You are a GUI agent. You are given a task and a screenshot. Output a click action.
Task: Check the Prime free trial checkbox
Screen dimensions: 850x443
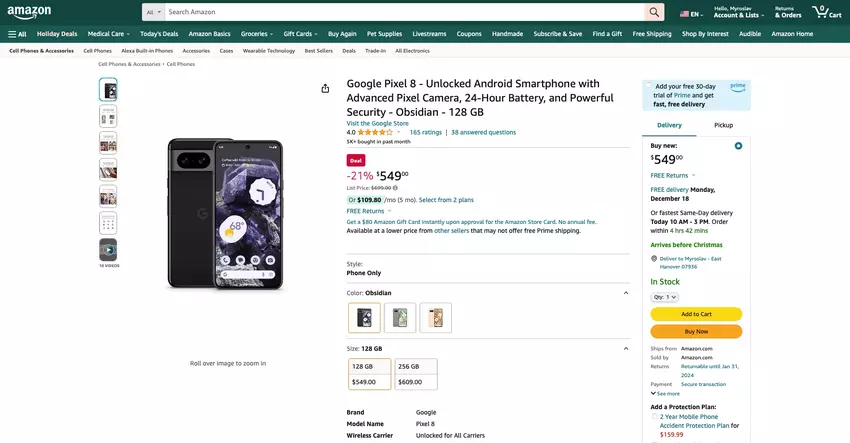648,87
